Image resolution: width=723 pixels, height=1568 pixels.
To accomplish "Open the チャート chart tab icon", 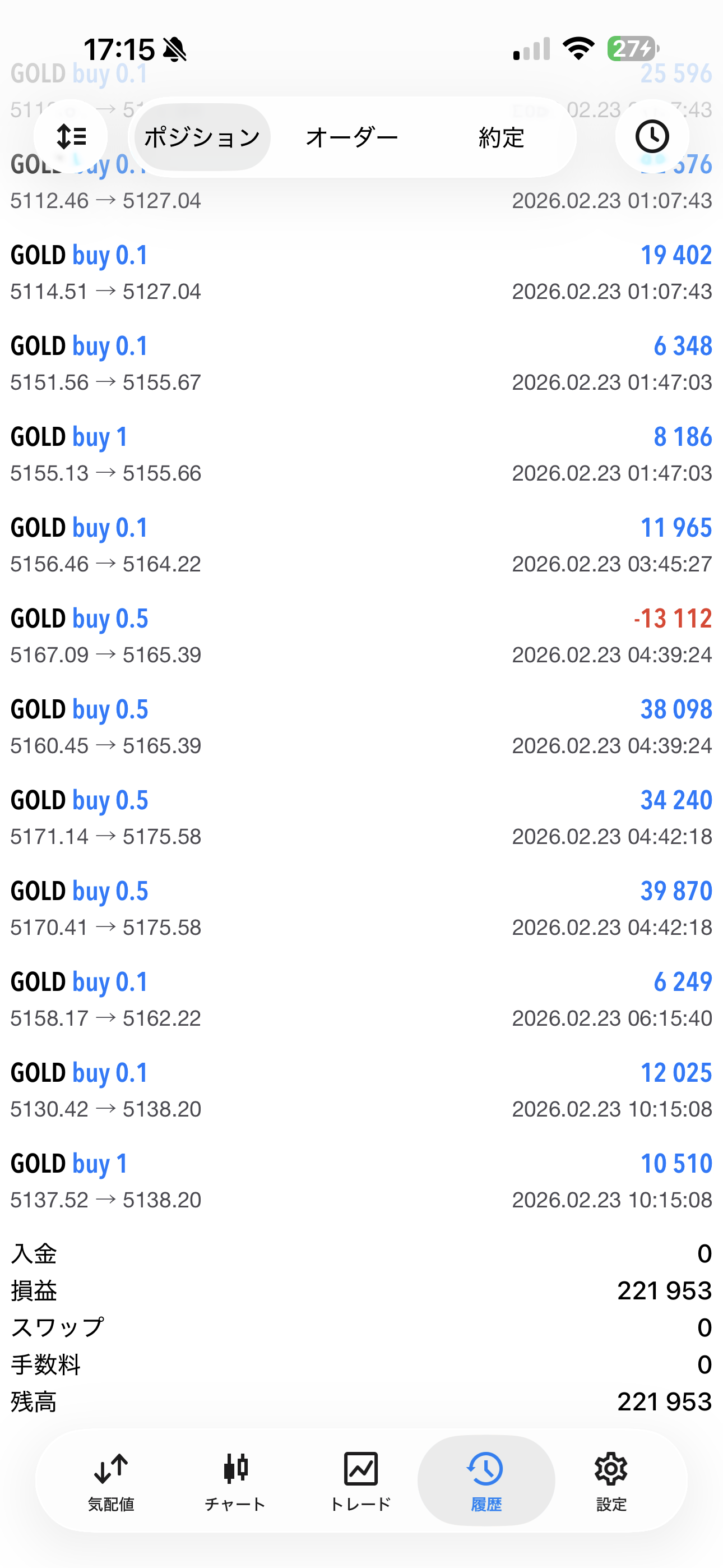I will coord(235,1481).
